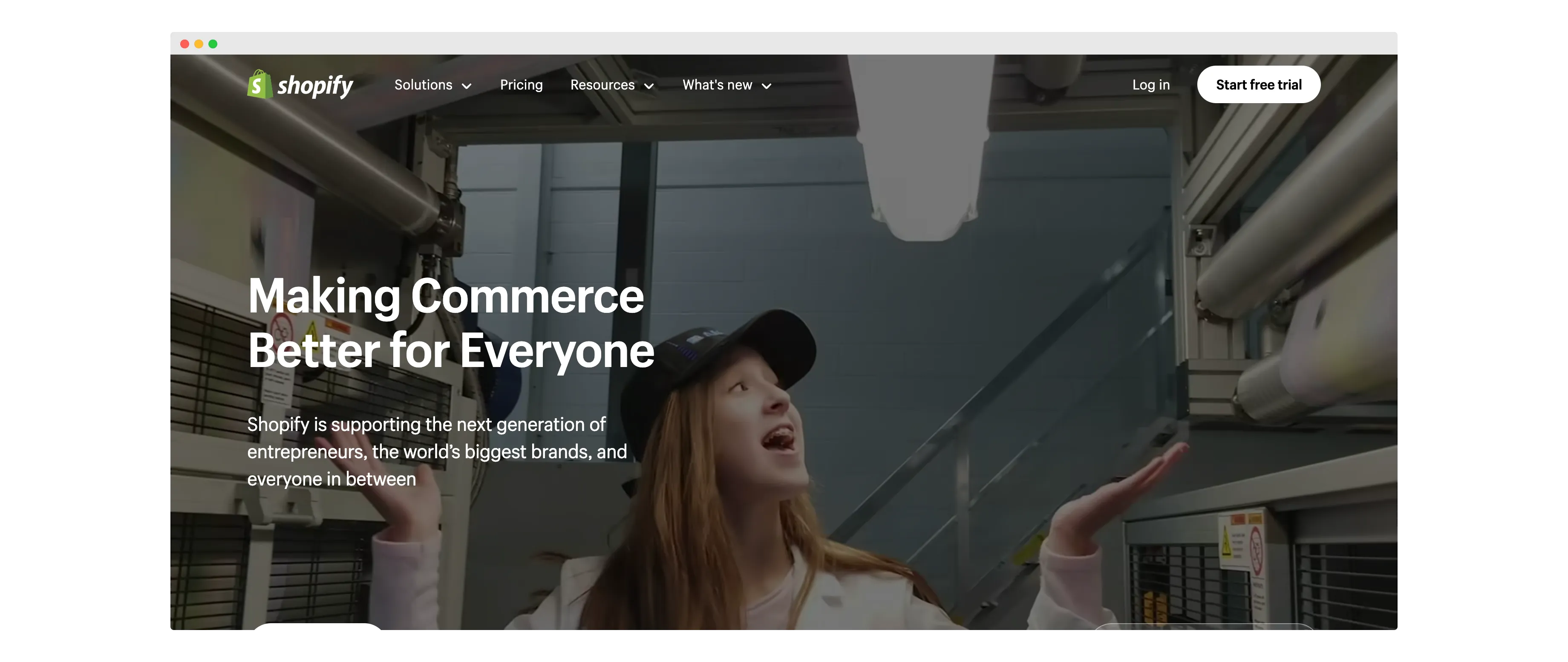The height and width of the screenshot is (662, 1568).
Task: Click the yellow minimize traffic light
Action: click(199, 44)
